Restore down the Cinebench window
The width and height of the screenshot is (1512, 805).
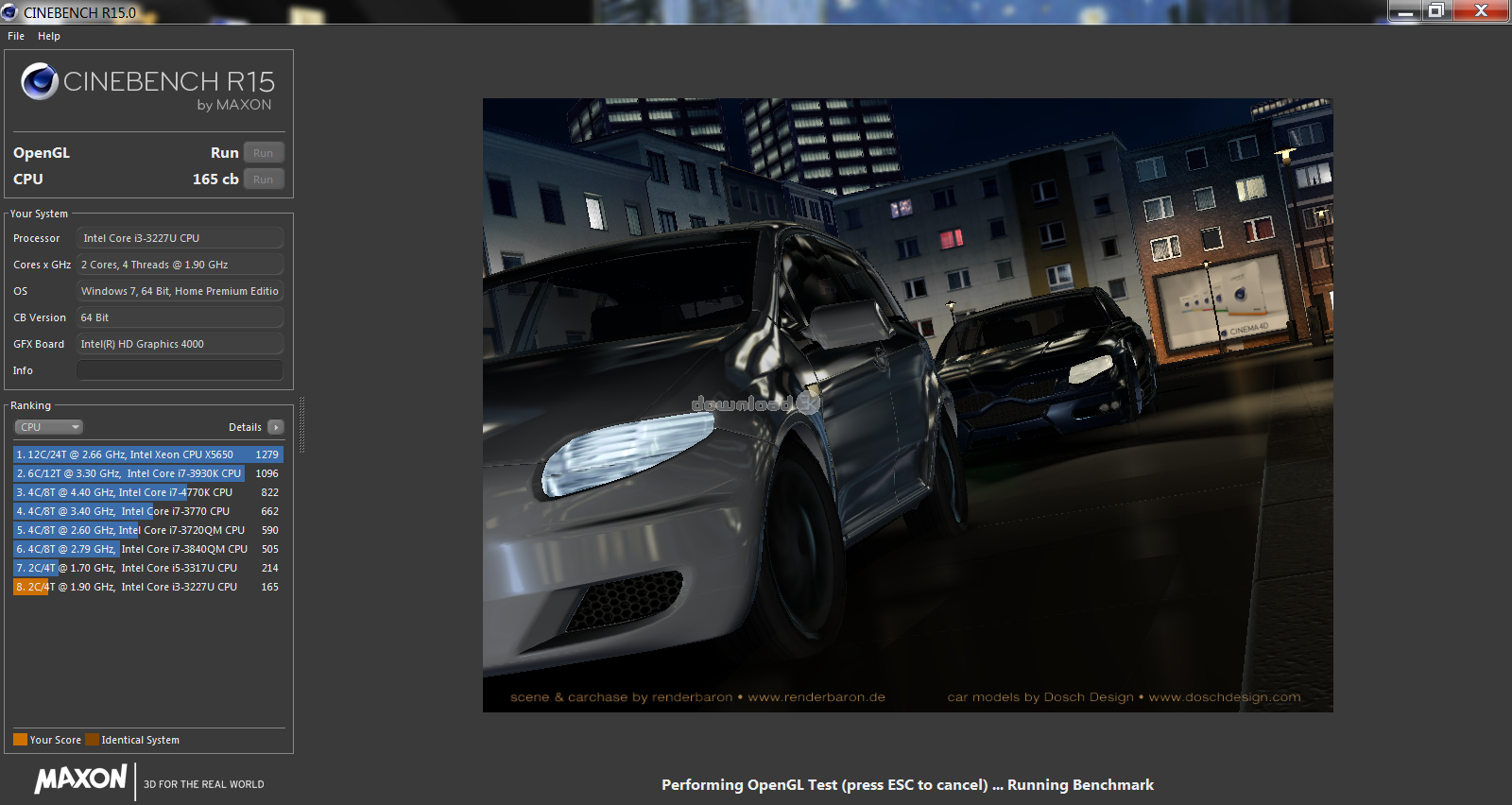click(1436, 11)
